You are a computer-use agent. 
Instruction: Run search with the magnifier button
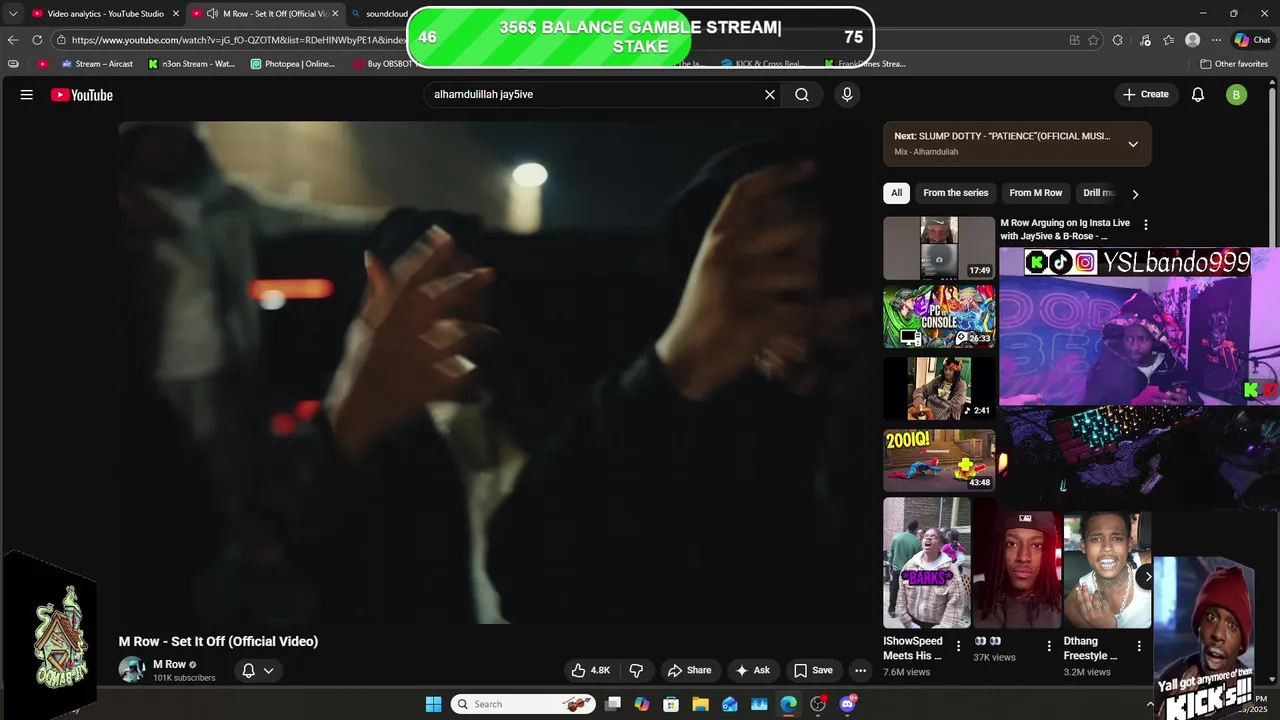pyautogui.click(x=802, y=95)
